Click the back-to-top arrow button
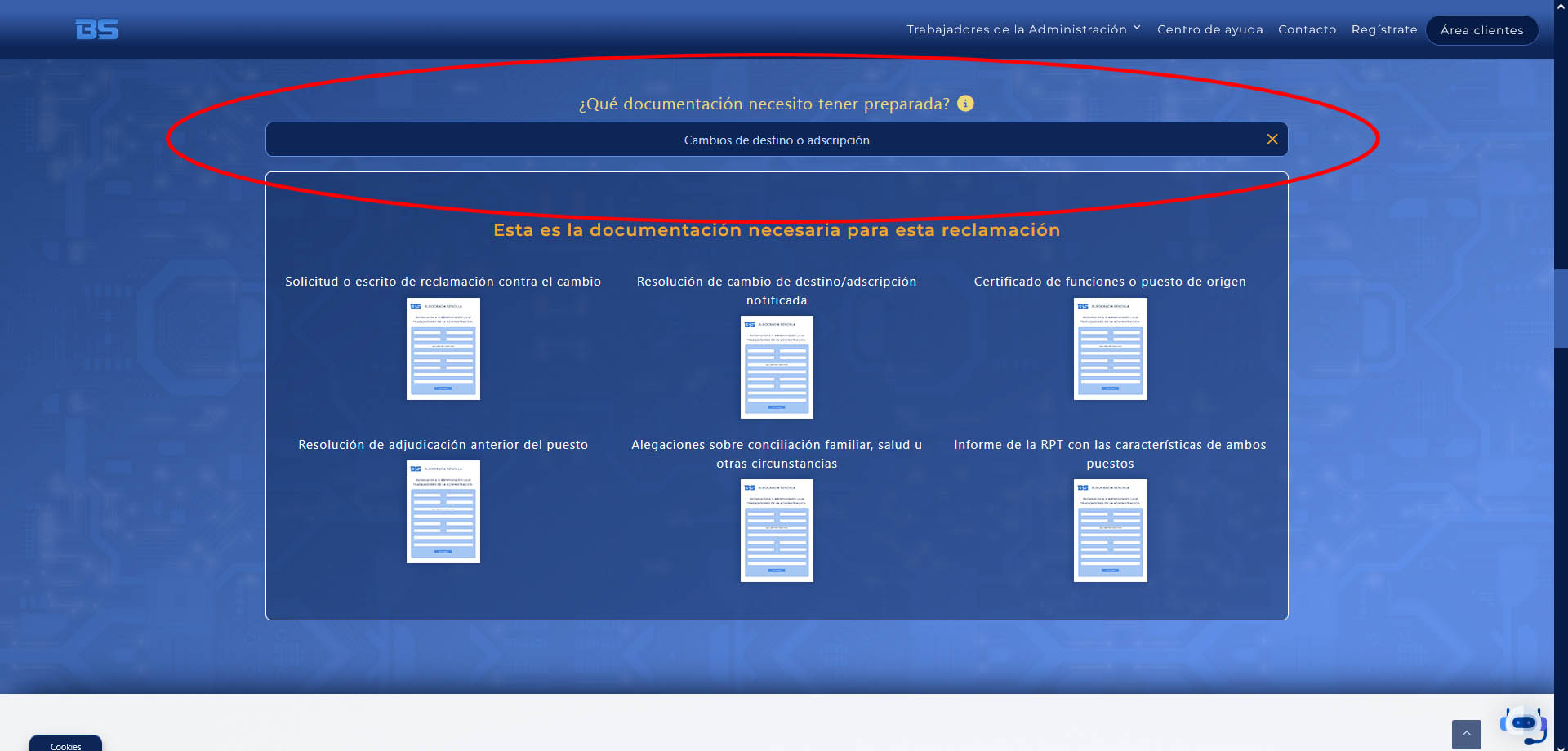 pyautogui.click(x=1467, y=734)
